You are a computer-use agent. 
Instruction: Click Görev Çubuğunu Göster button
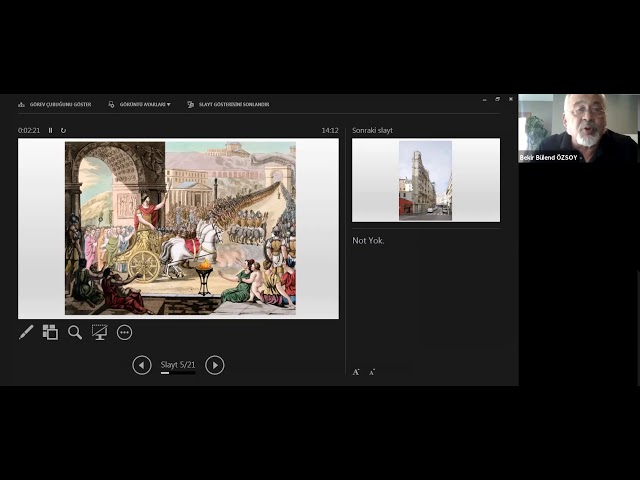pos(55,104)
